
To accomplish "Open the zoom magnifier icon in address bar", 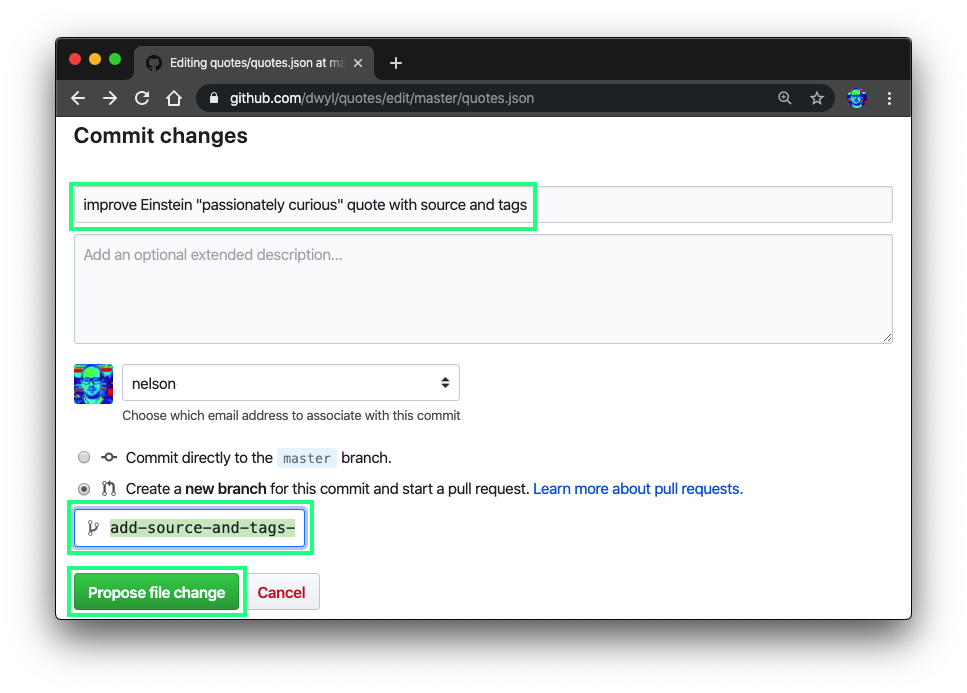I will point(784,98).
